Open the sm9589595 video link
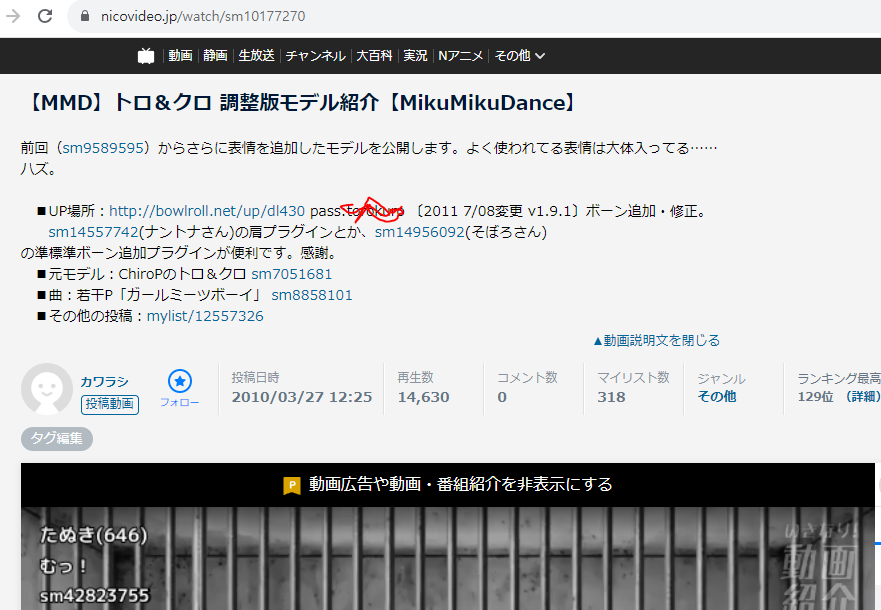Image resolution: width=881 pixels, height=610 pixels. pos(103,148)
